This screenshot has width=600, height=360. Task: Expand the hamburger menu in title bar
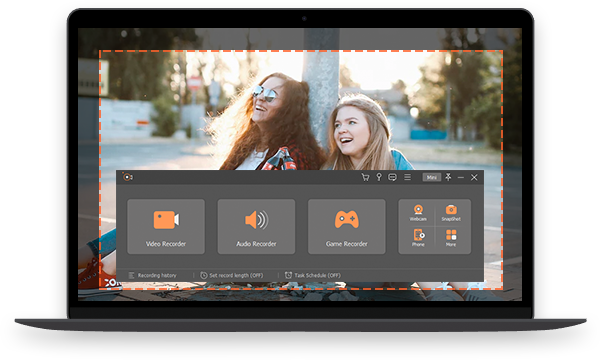pyautogui.click(x=408, y=177)
